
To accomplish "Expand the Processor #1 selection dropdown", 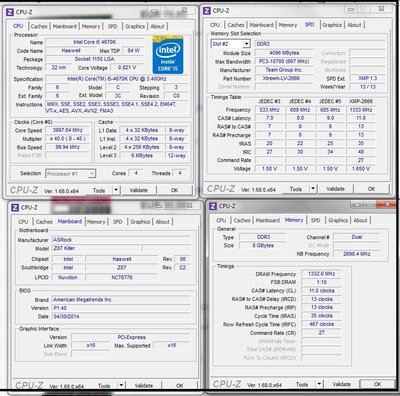I will pyautogui.click(x=92, y=174).
